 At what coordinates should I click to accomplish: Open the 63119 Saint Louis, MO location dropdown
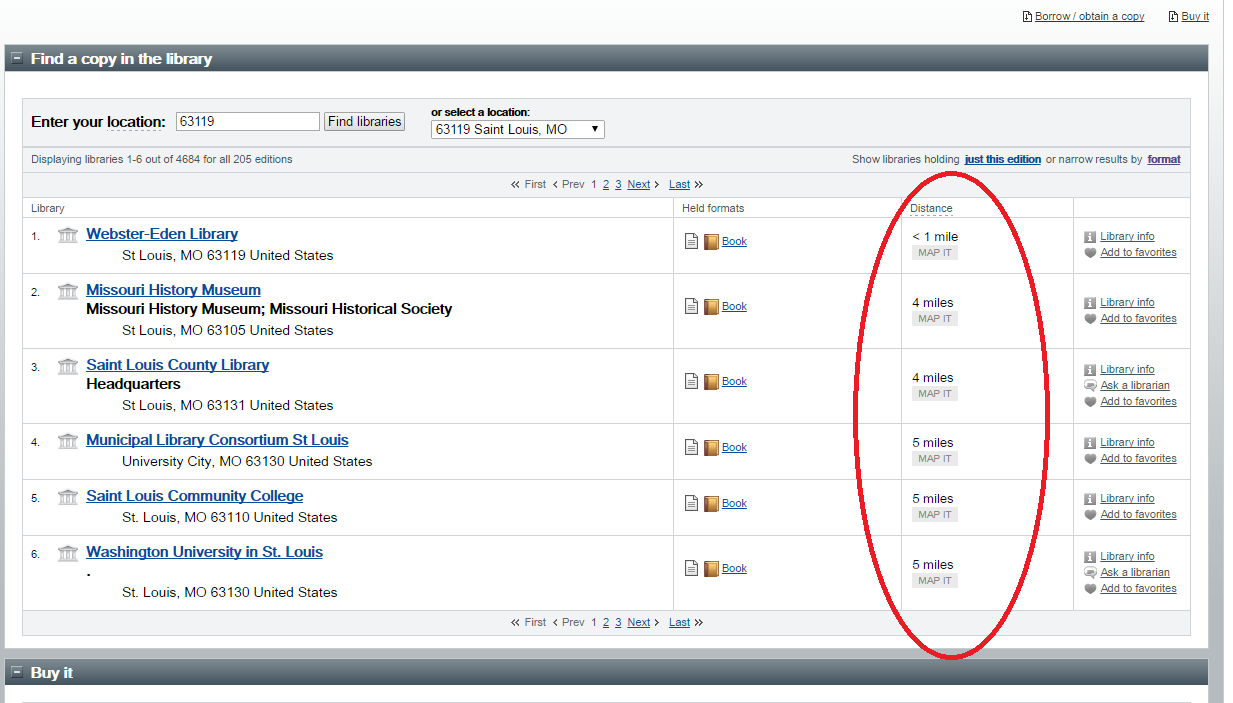593,128
